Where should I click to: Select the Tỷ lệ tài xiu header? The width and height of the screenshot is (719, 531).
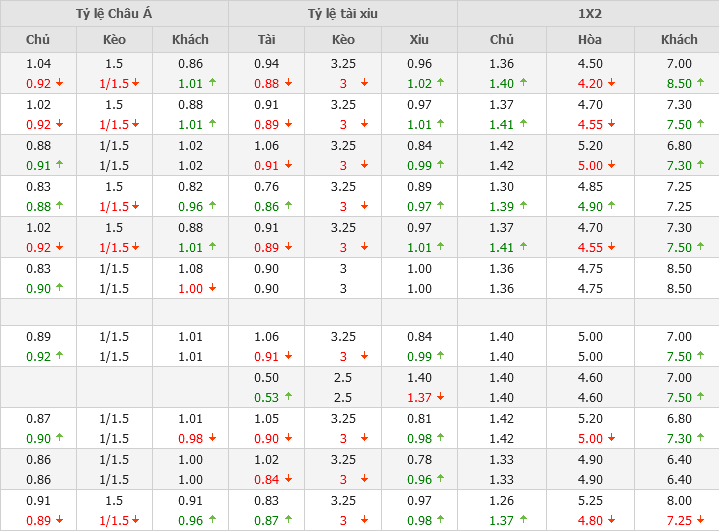coord(343,14)
